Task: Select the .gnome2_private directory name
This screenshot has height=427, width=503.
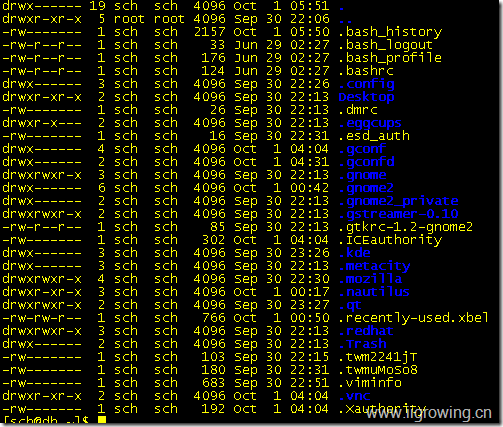Action: click(x=398, y=201)
